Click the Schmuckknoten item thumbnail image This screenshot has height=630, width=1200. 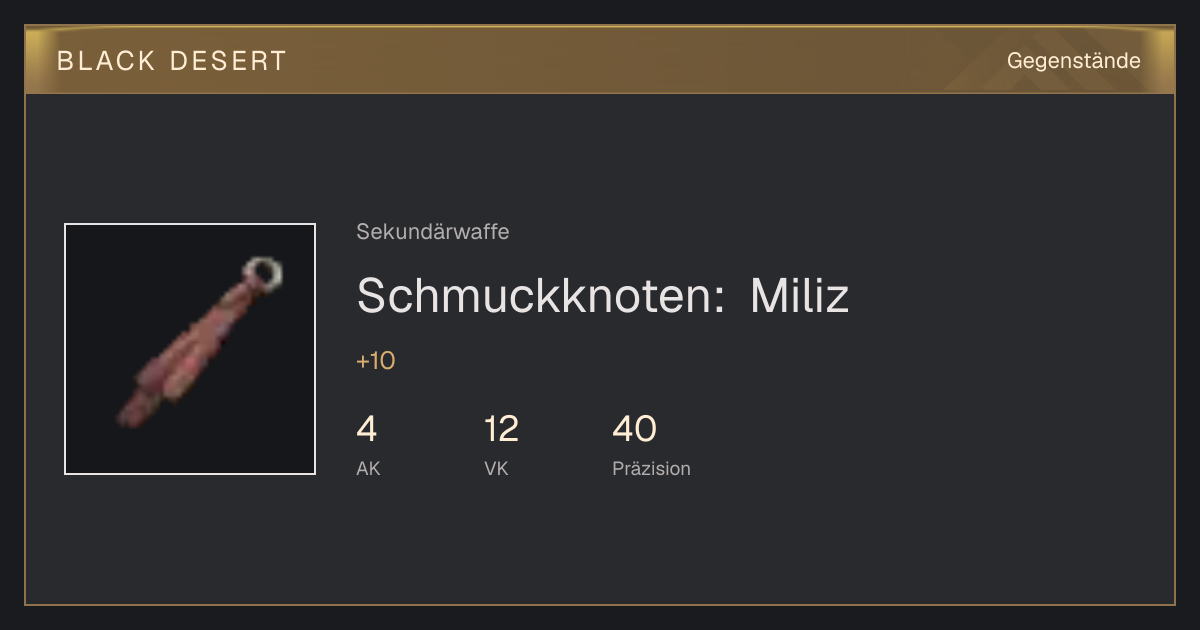(190, 349)
